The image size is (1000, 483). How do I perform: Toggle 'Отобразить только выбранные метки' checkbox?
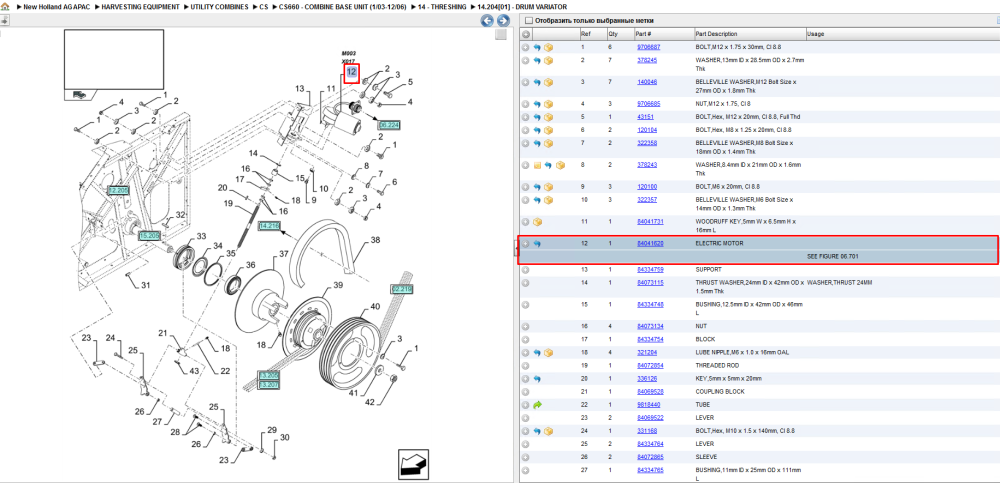pos(527,21)
